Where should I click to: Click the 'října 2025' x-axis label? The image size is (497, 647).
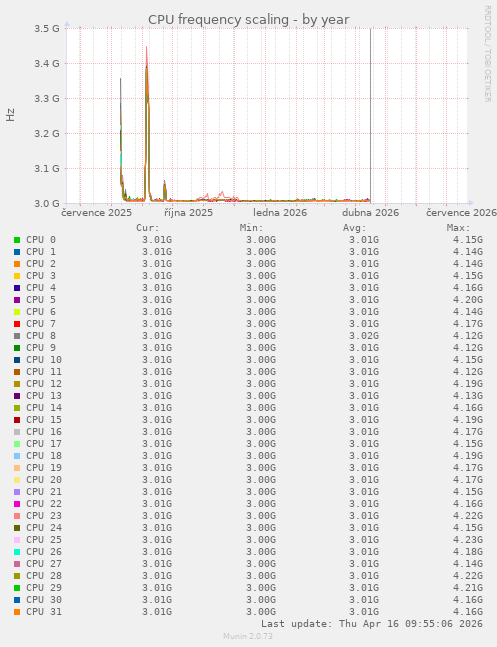[188, 213]
